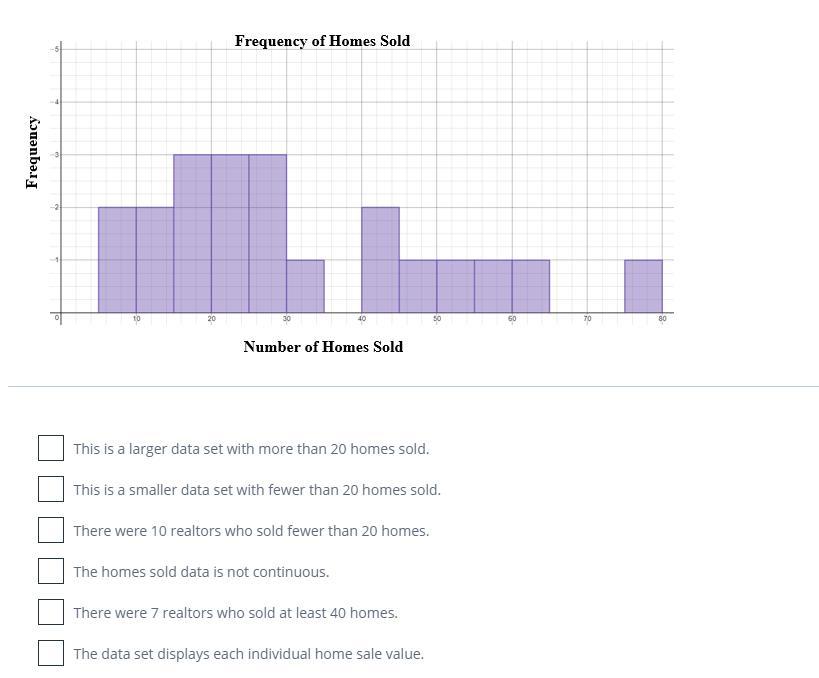This screenshot has width=819, height=678.
Task: Click the 'Number of Homes Sold' axis label
Action: tap(323, 347)
